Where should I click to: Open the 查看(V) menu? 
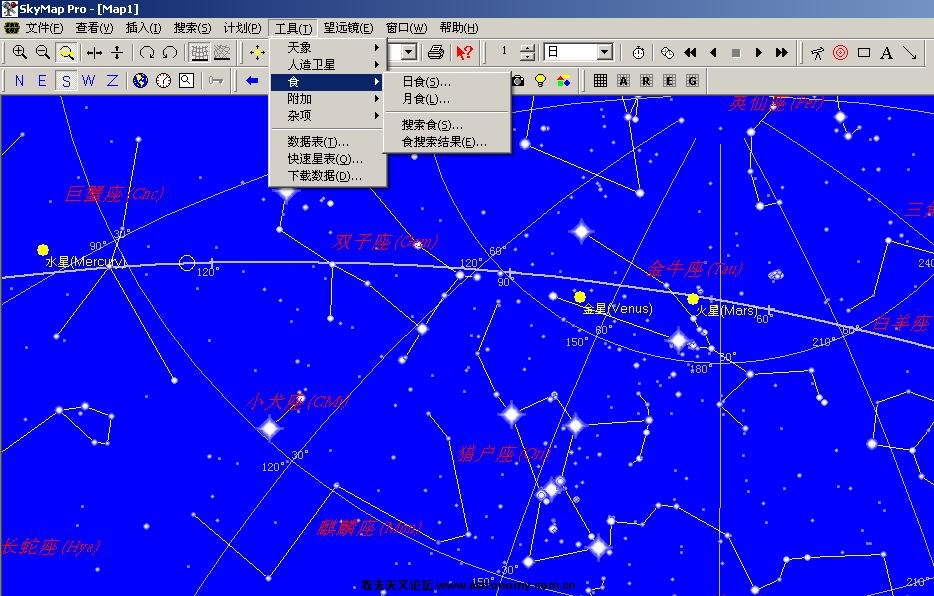click(x=94, y=28)
